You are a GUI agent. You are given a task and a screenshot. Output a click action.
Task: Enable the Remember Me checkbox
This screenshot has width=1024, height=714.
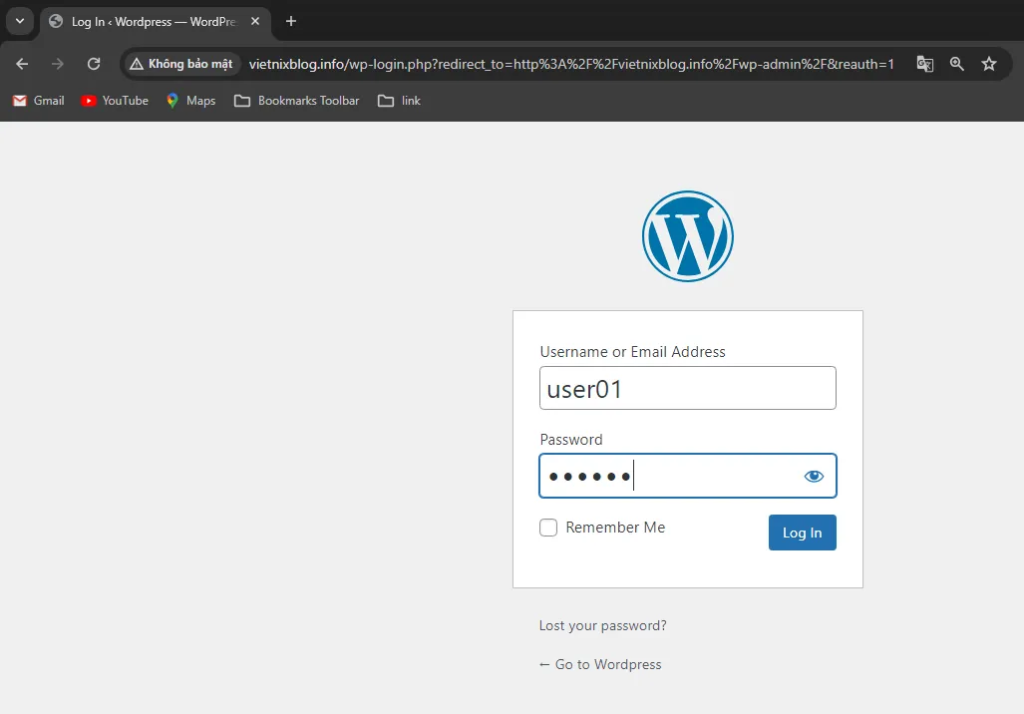[x=548, y=528]
